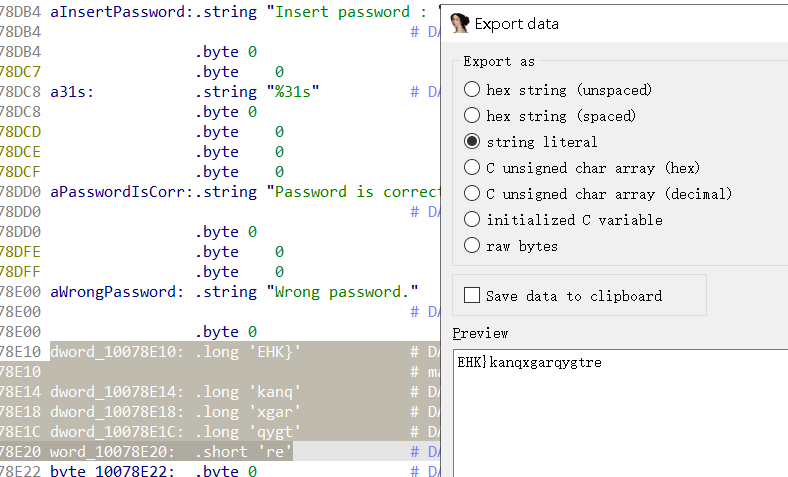Click the Export data title text
The width and height of the screenshot is (788, 477).
tap(517, 24)
